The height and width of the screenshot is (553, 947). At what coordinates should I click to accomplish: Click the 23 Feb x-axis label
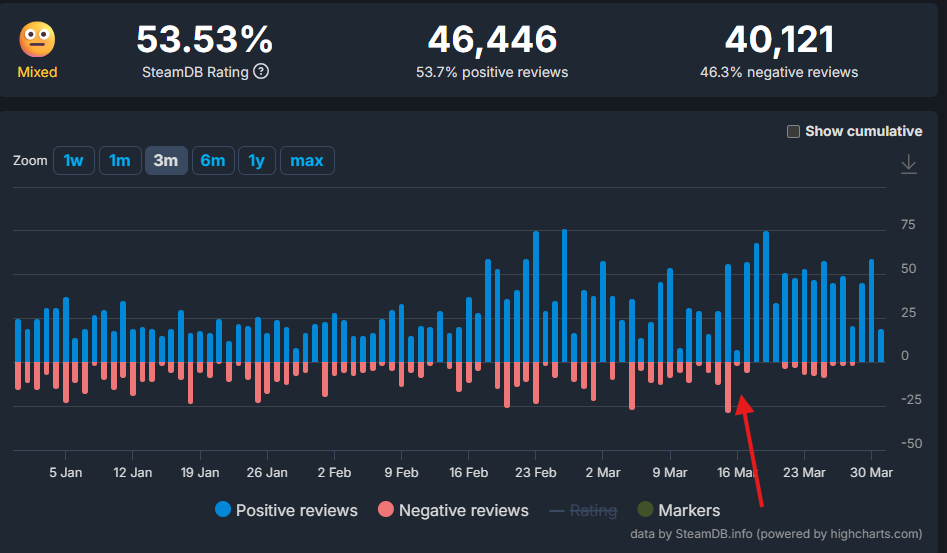(x=535, y=472)
